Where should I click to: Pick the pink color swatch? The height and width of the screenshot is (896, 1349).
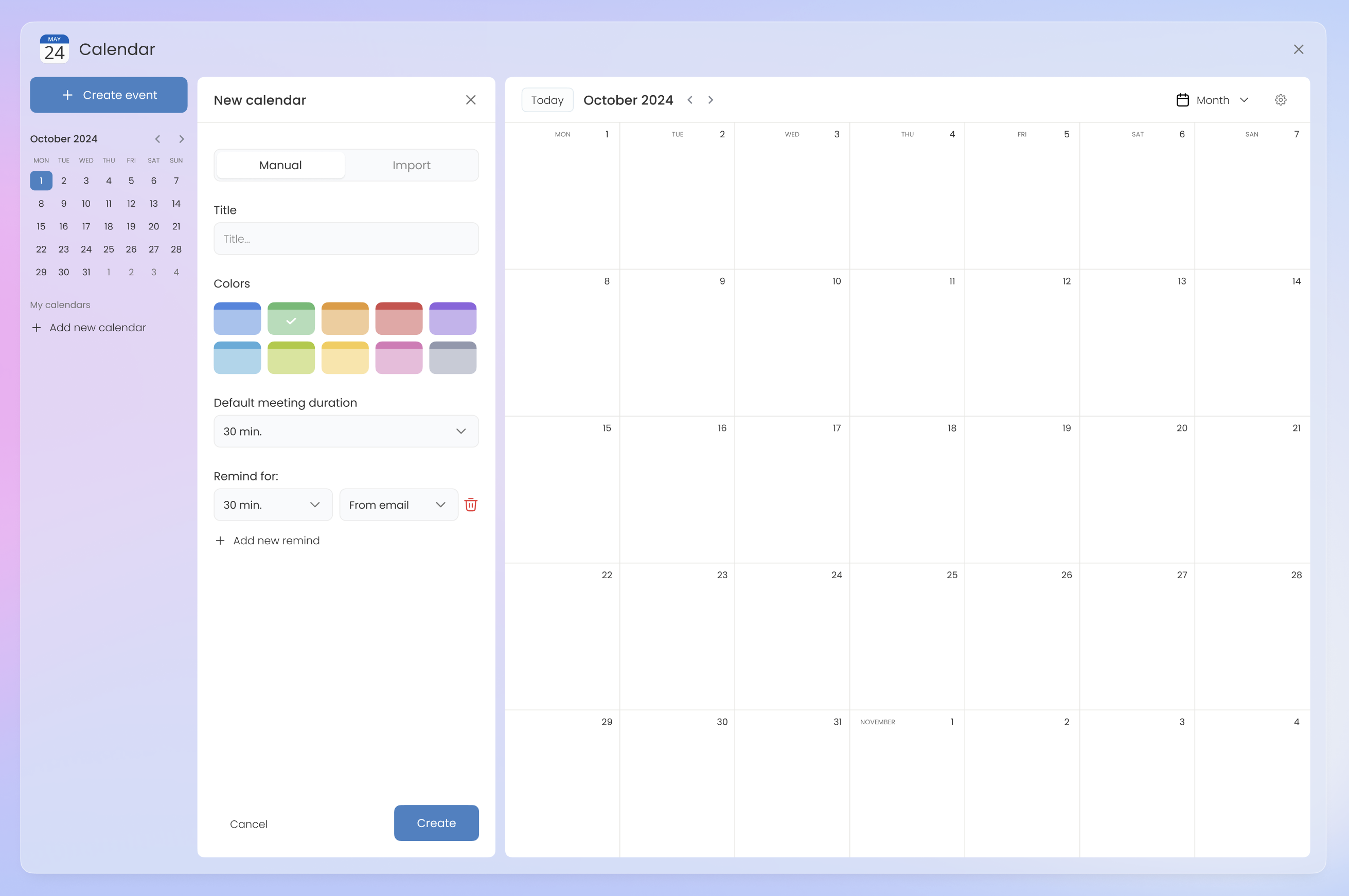coord(399,357)
